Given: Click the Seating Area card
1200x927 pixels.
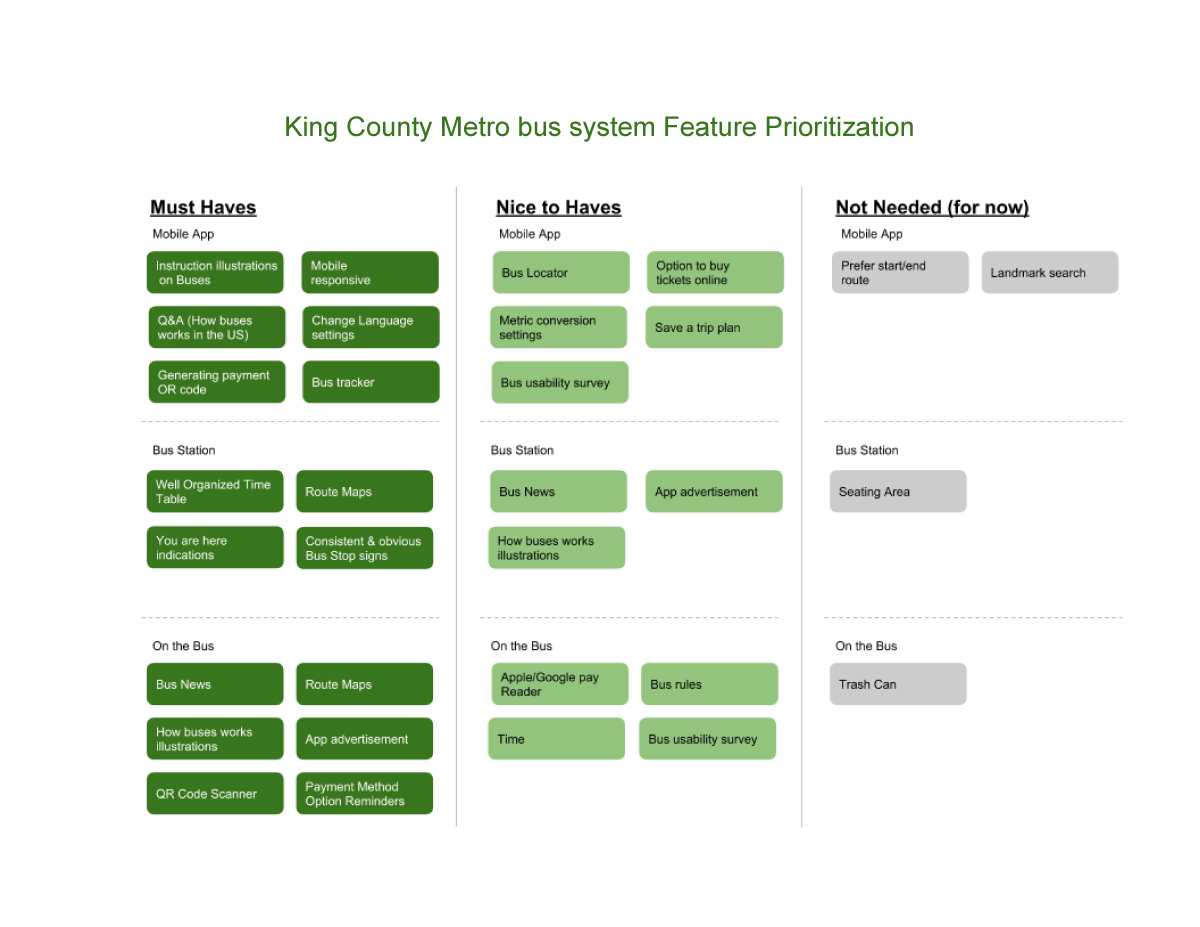Looking at the screenshot, I should click(x=898, y=491).
